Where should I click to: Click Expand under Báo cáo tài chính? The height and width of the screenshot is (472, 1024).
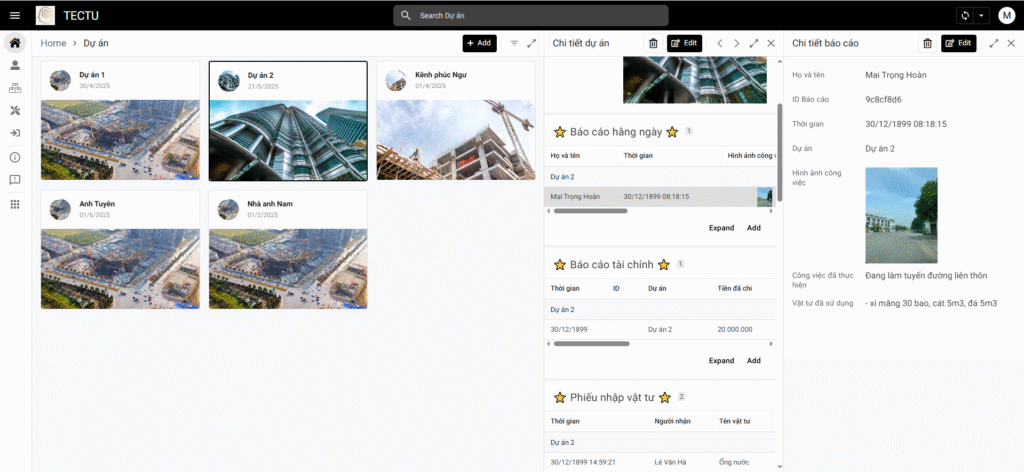721,360
